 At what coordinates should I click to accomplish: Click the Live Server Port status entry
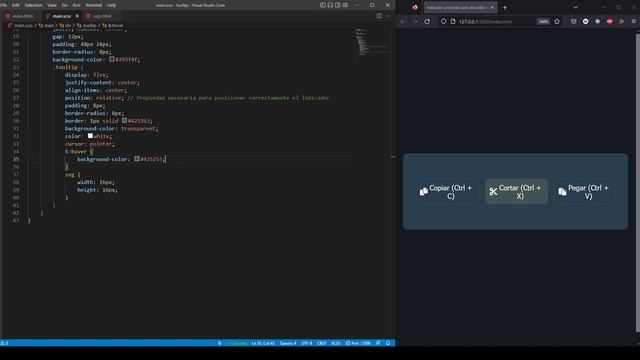tap(358, 343)
